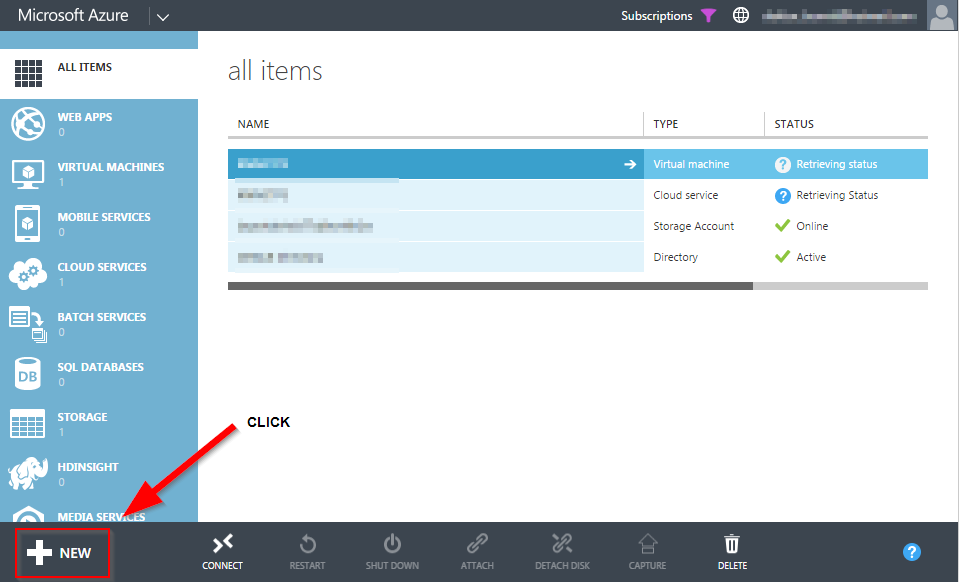Click the blurred name in the Directory row

[280, 257]
